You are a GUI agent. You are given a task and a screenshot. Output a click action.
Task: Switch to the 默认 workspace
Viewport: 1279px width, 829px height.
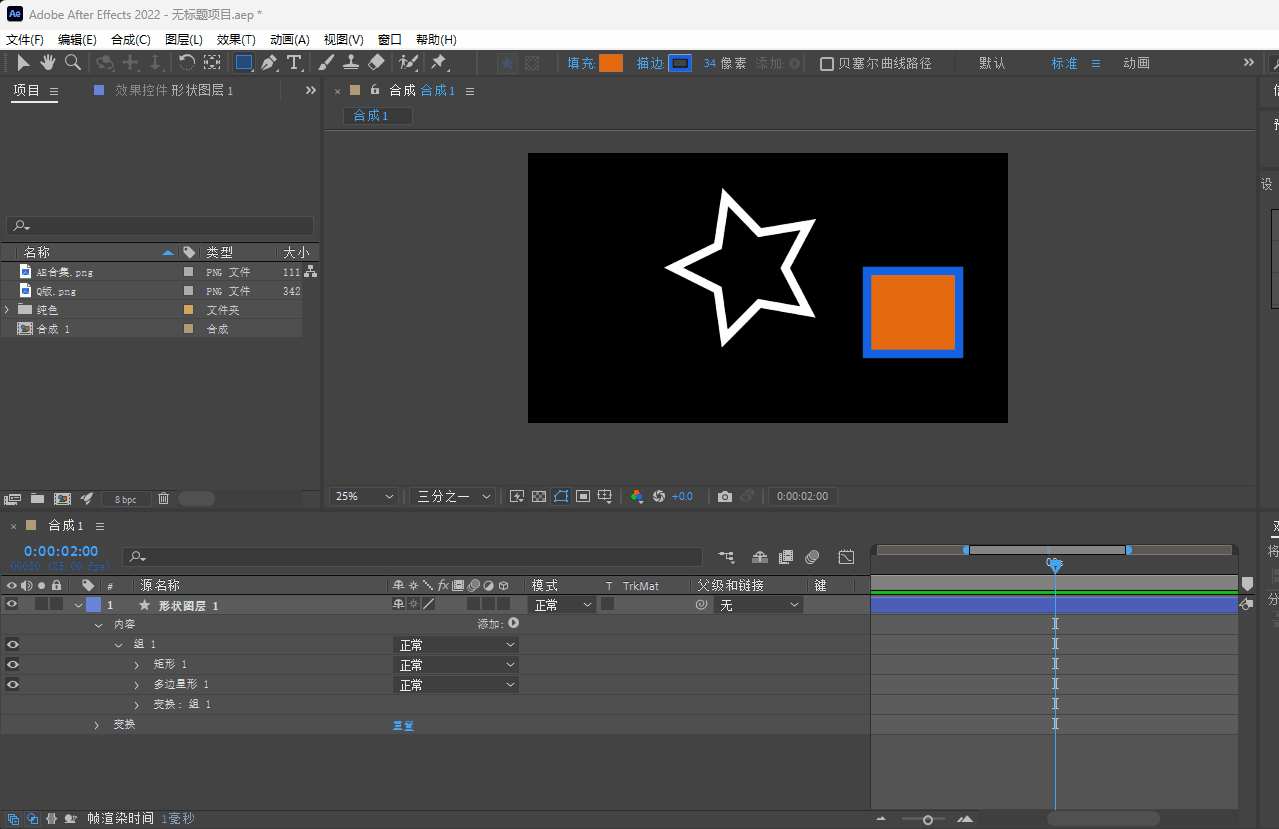[992, 63]
